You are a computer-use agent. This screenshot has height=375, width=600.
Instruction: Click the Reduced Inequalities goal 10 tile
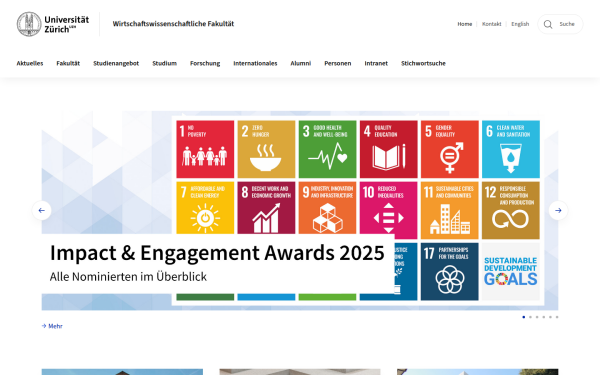coord(388,209)
